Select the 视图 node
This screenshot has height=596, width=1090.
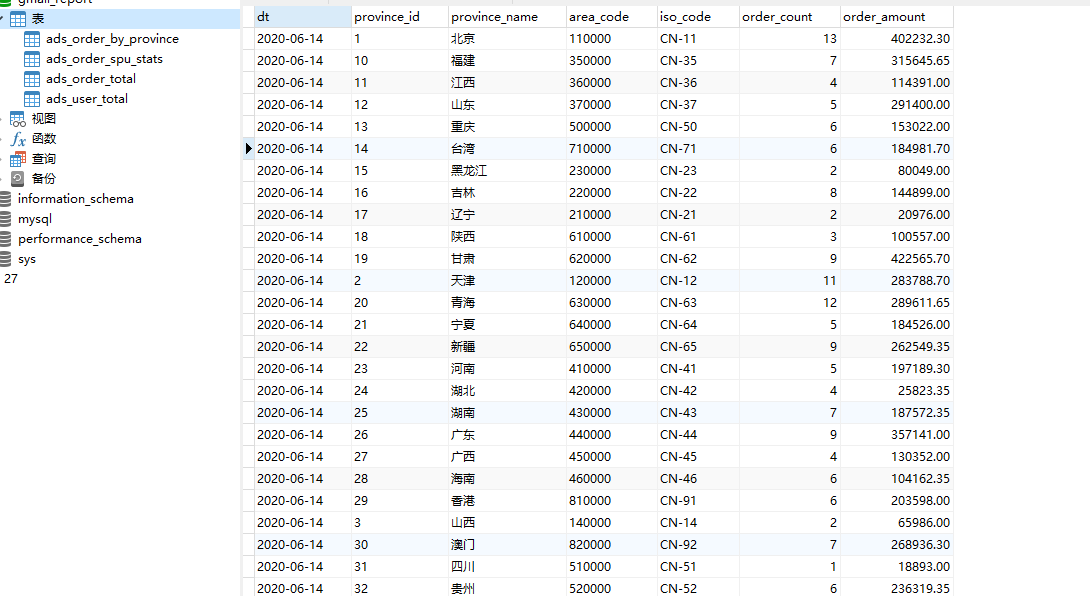(44, 119)
